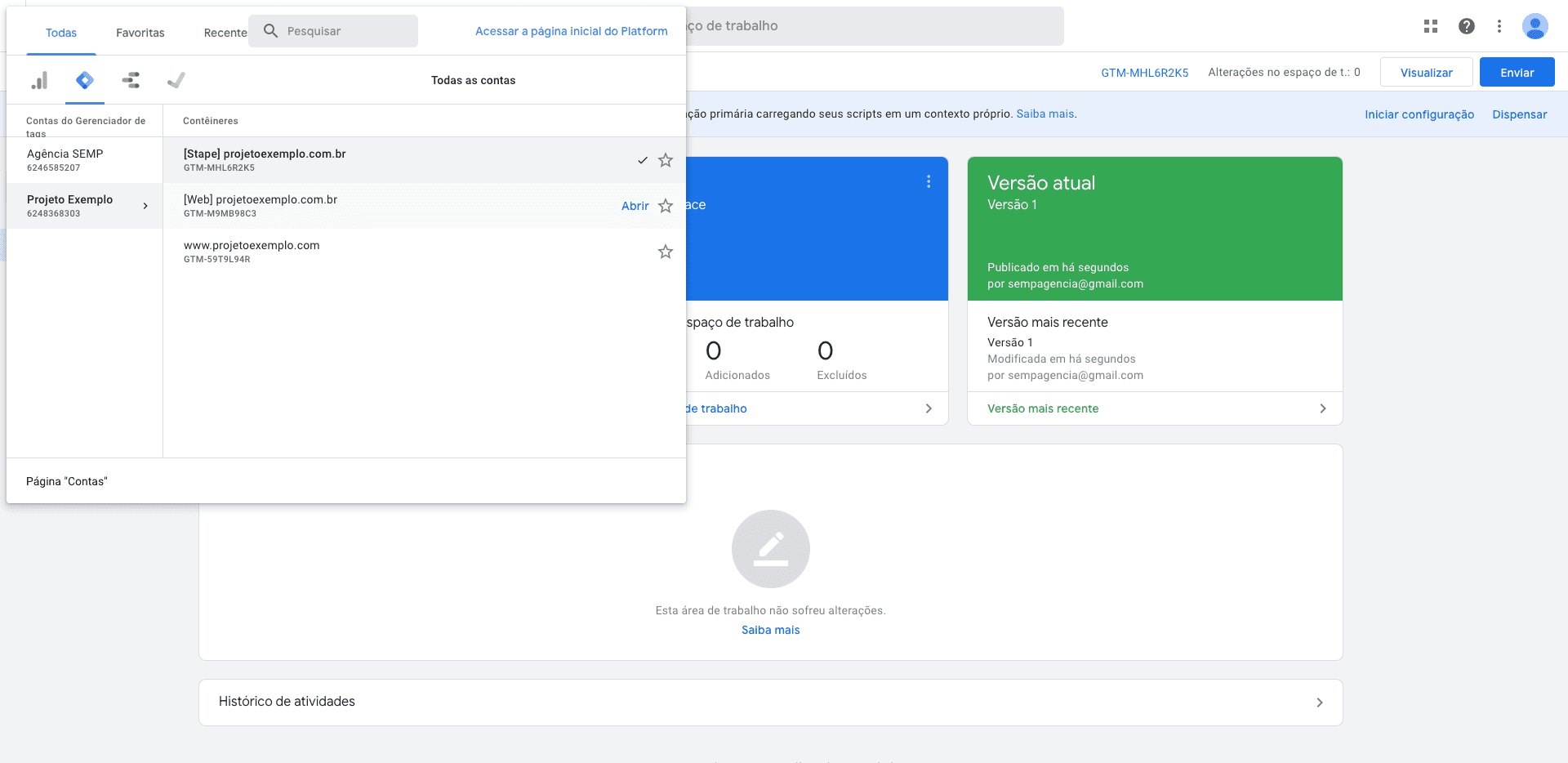Click Saiba mais under empty workspace message
The width and height of the screenshot is (1568, 763).
pos(771,630)
